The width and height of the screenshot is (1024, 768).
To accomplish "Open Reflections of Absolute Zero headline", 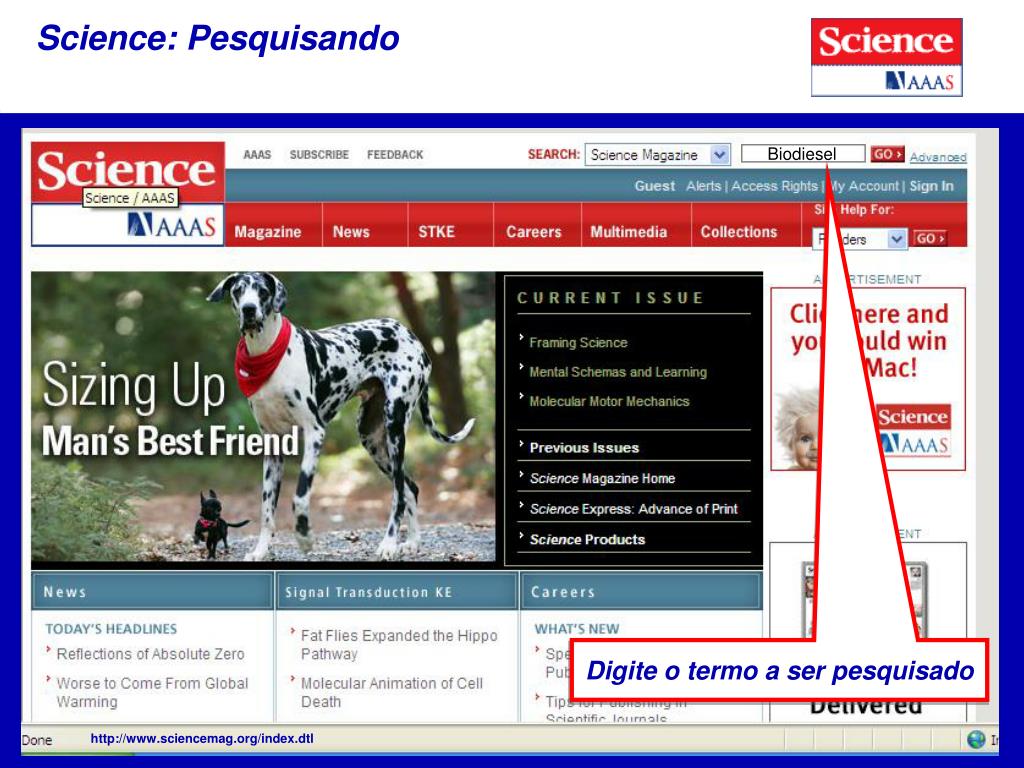I will pyautogui.click(x=150, y=654).
